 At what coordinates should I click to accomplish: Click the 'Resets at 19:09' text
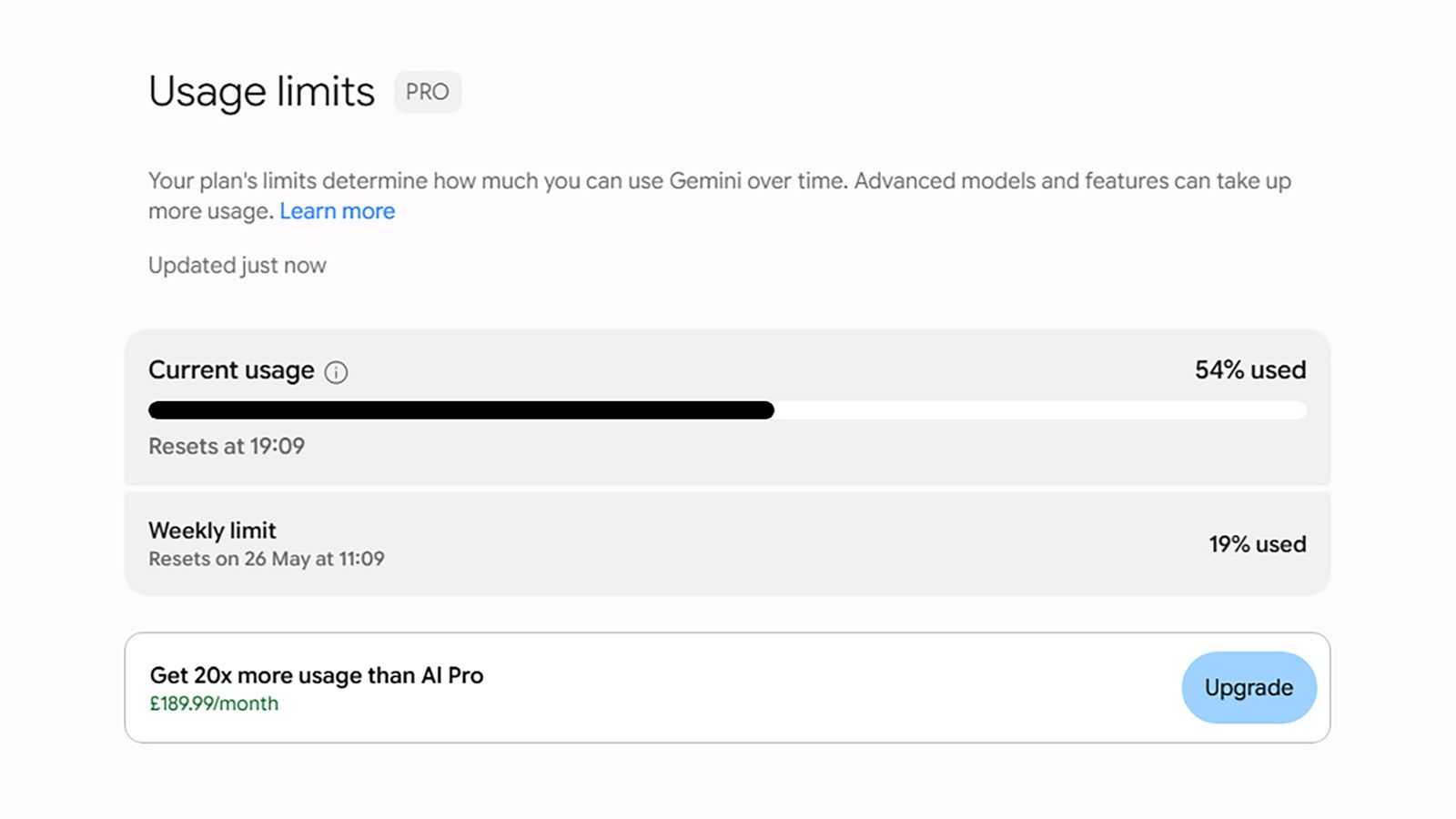coord(227,446)
